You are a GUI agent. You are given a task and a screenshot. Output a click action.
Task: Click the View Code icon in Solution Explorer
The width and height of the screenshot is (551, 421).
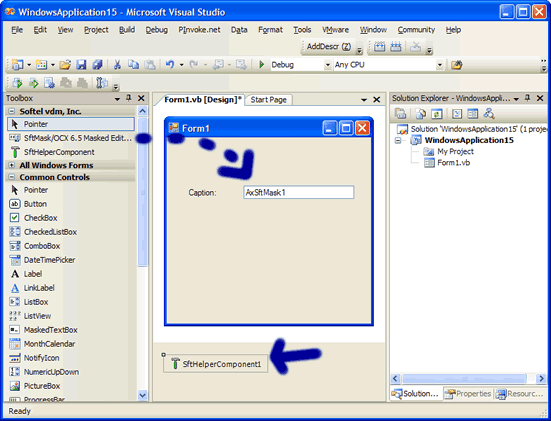[x=457, y=114]
